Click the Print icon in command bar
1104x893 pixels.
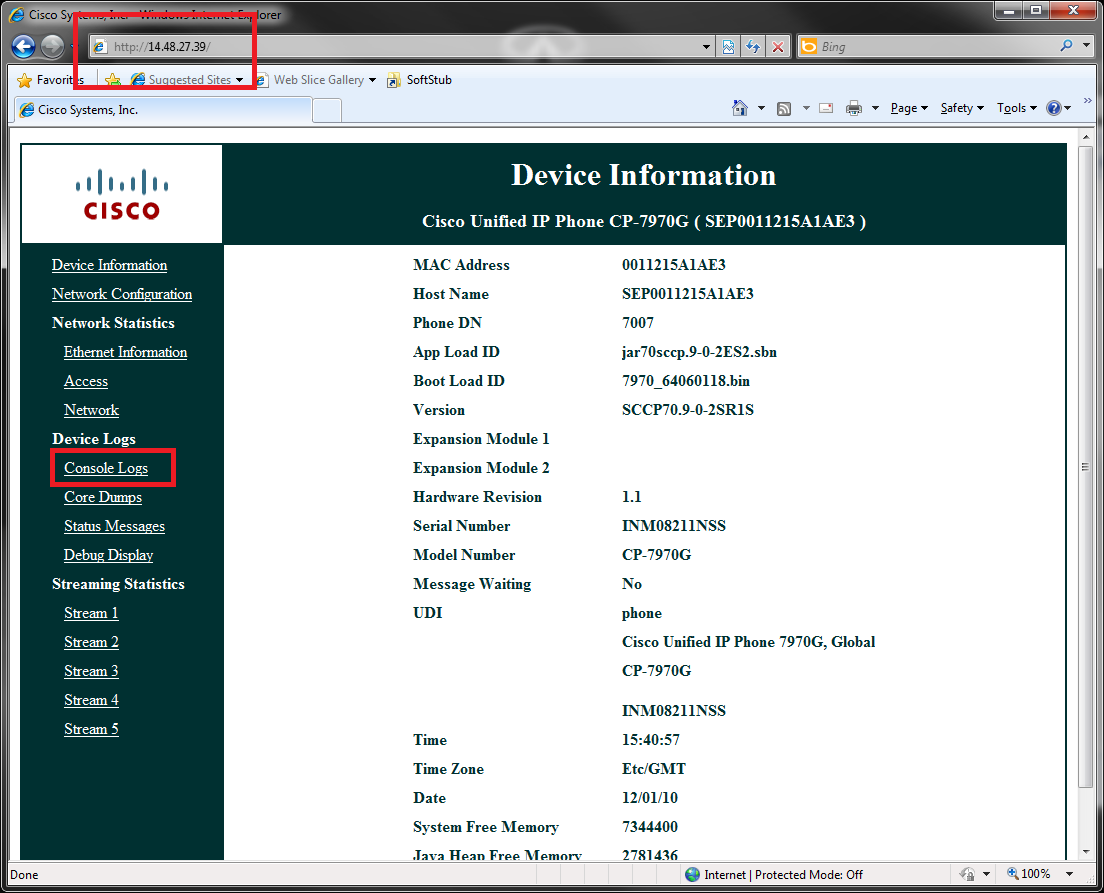point(854,108)
